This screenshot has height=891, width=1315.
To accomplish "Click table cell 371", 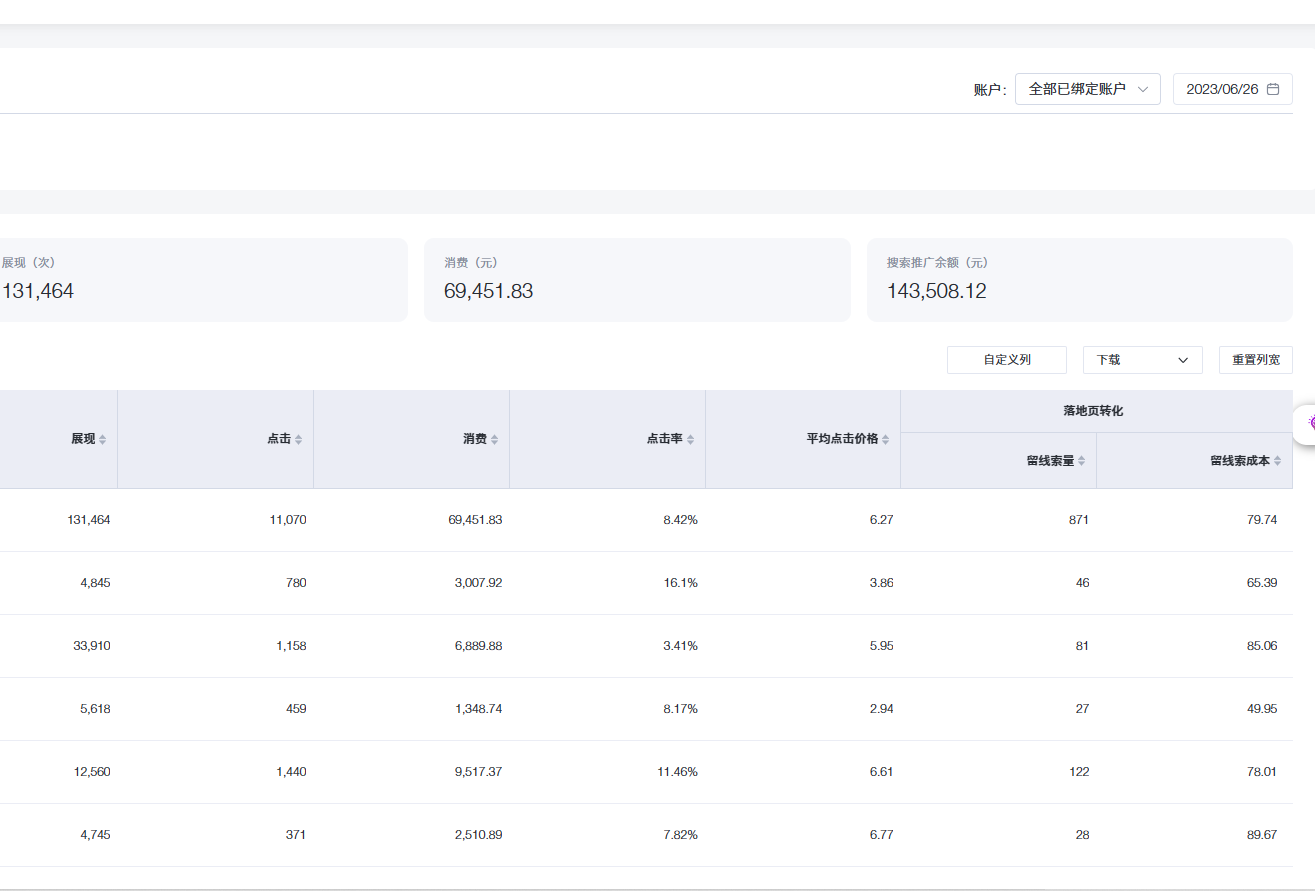I will pyautogui.click(x=296, y=835).
